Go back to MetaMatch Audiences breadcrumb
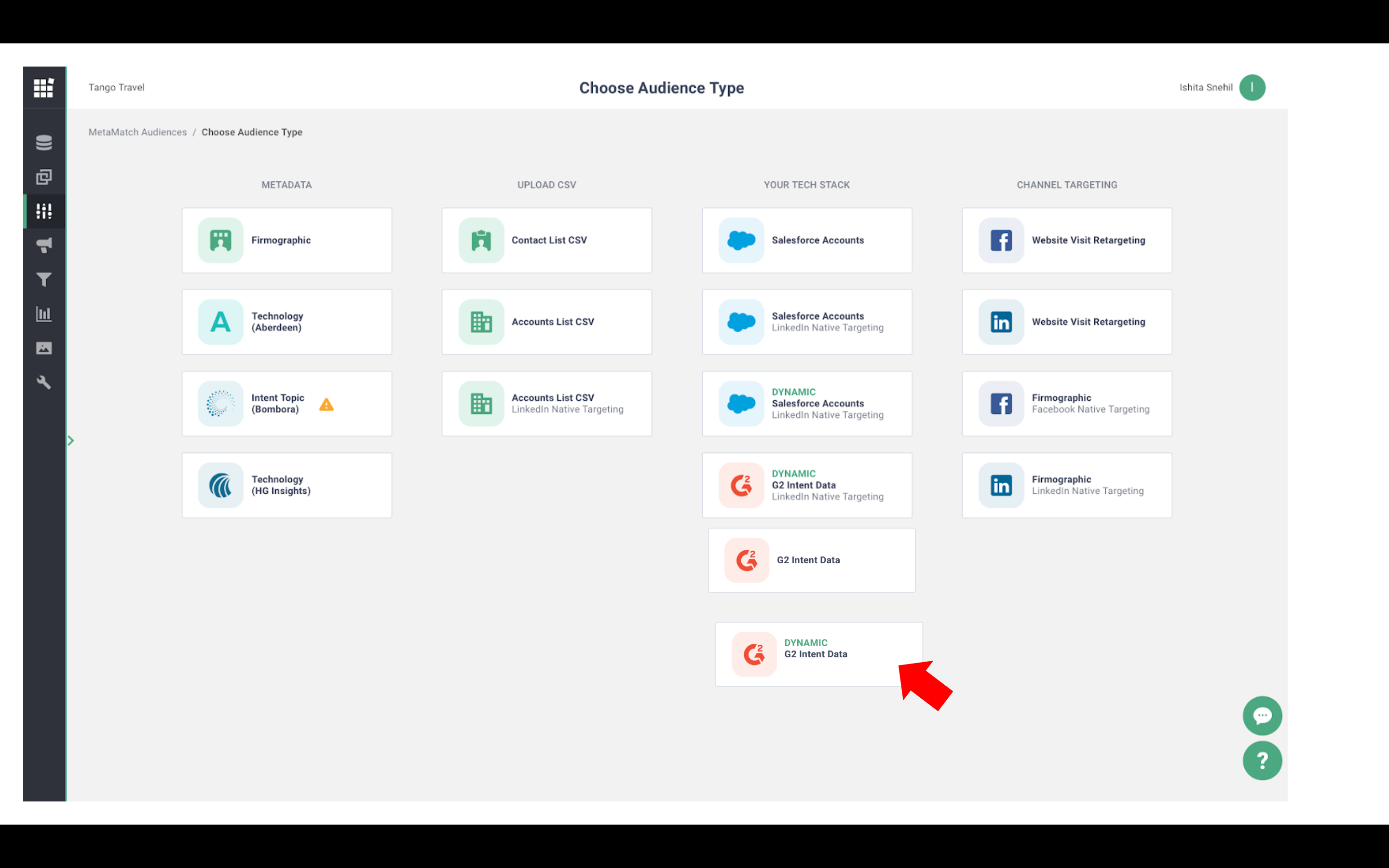Screen dimensions: 1389x868 pos(138,132)
